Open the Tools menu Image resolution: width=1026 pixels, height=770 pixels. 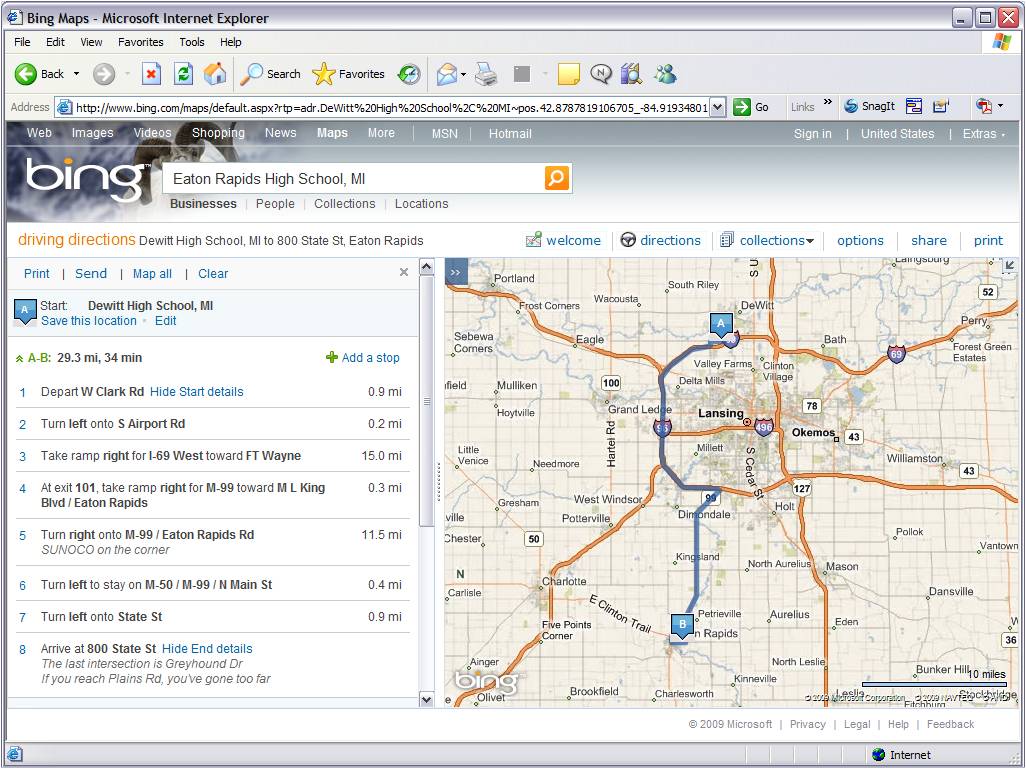192,42
